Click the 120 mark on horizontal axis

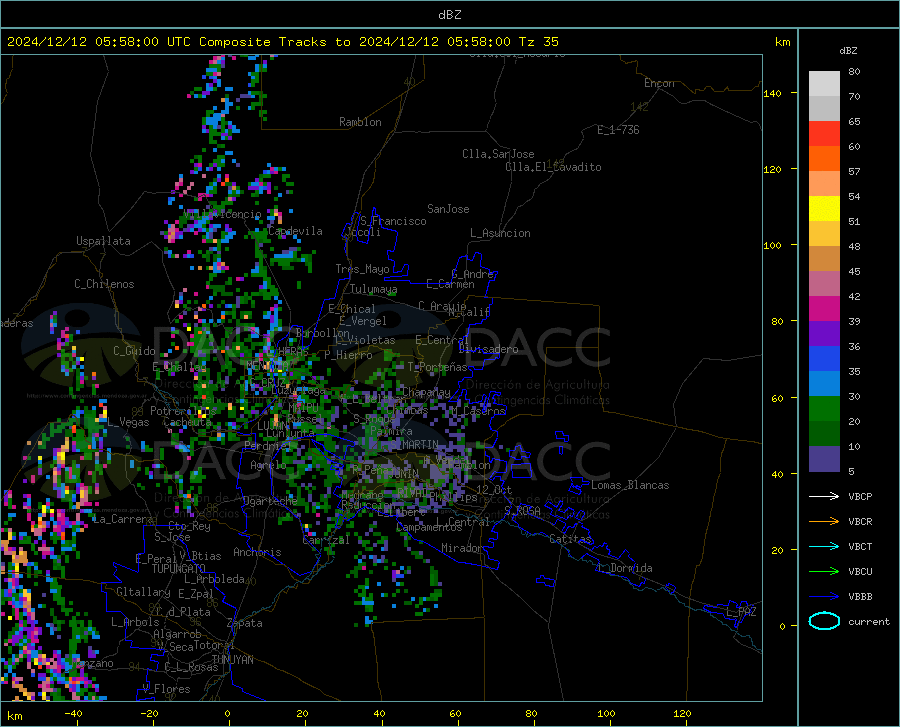pos(682,713)
